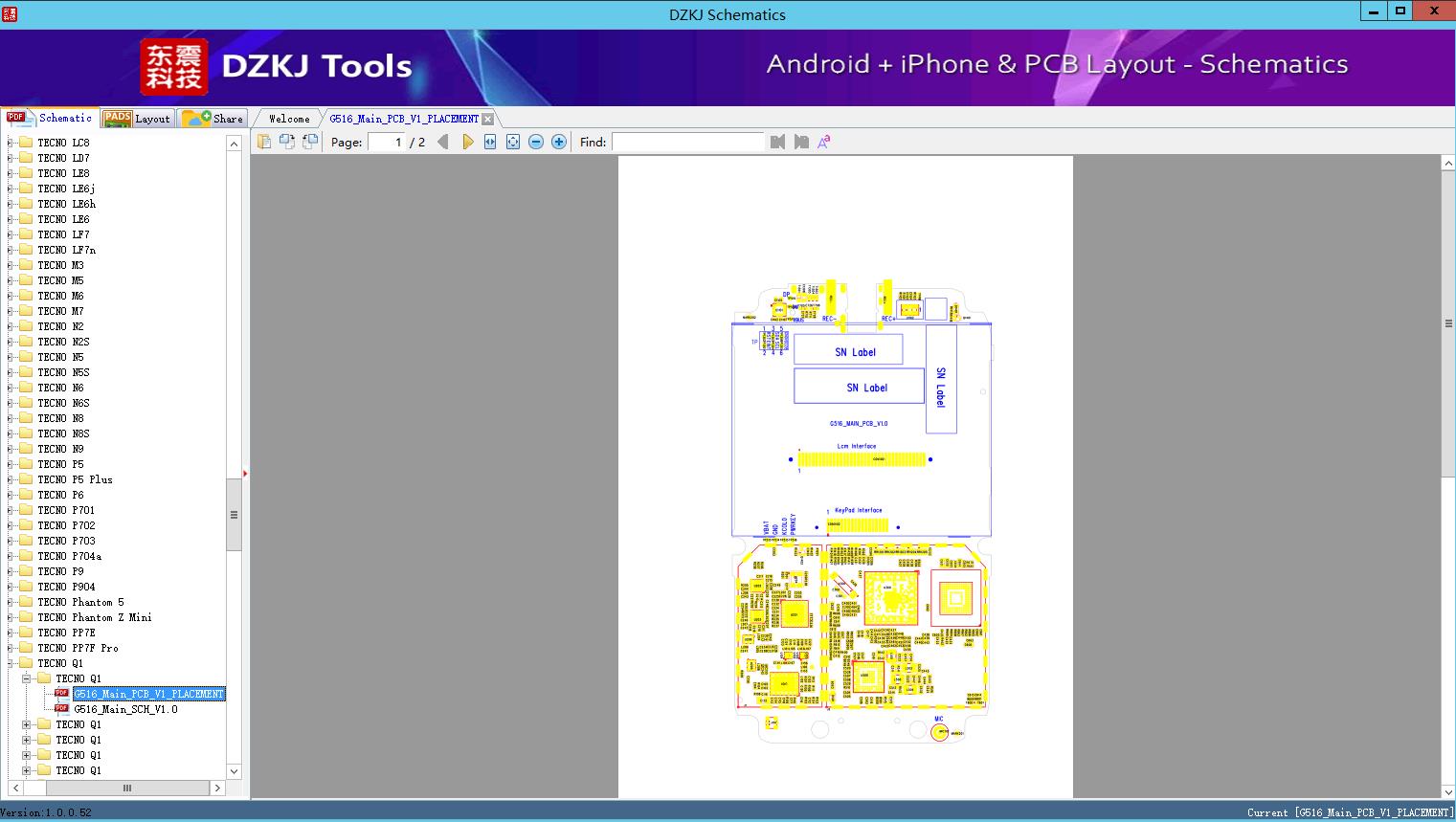Select G516_Main_PCB_V1_PLACEMENT in the tree
The height and width of the screenshot is (822, 1456).
click(x=148, y=694)
